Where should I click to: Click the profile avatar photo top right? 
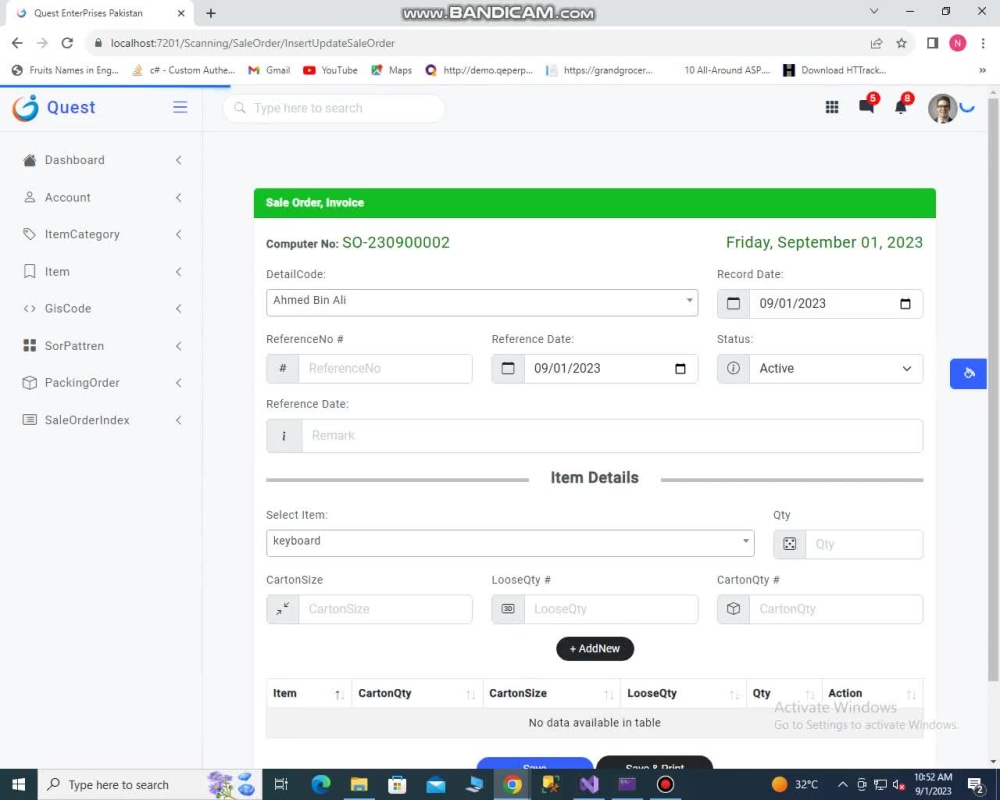(941, 108)
